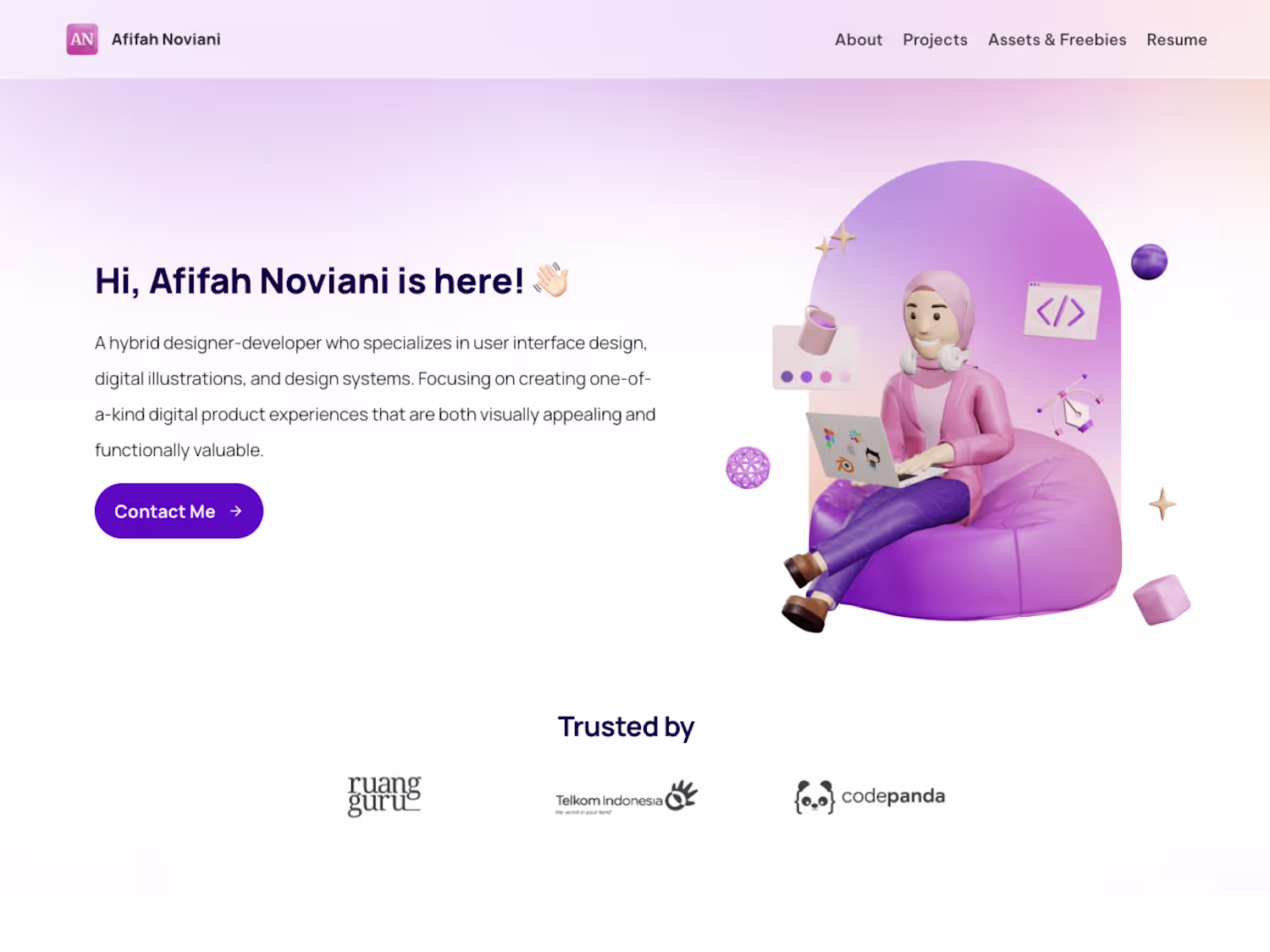Click the code brackets window icon
The image size is (1270, 952).
click(x=1062, y=311)
